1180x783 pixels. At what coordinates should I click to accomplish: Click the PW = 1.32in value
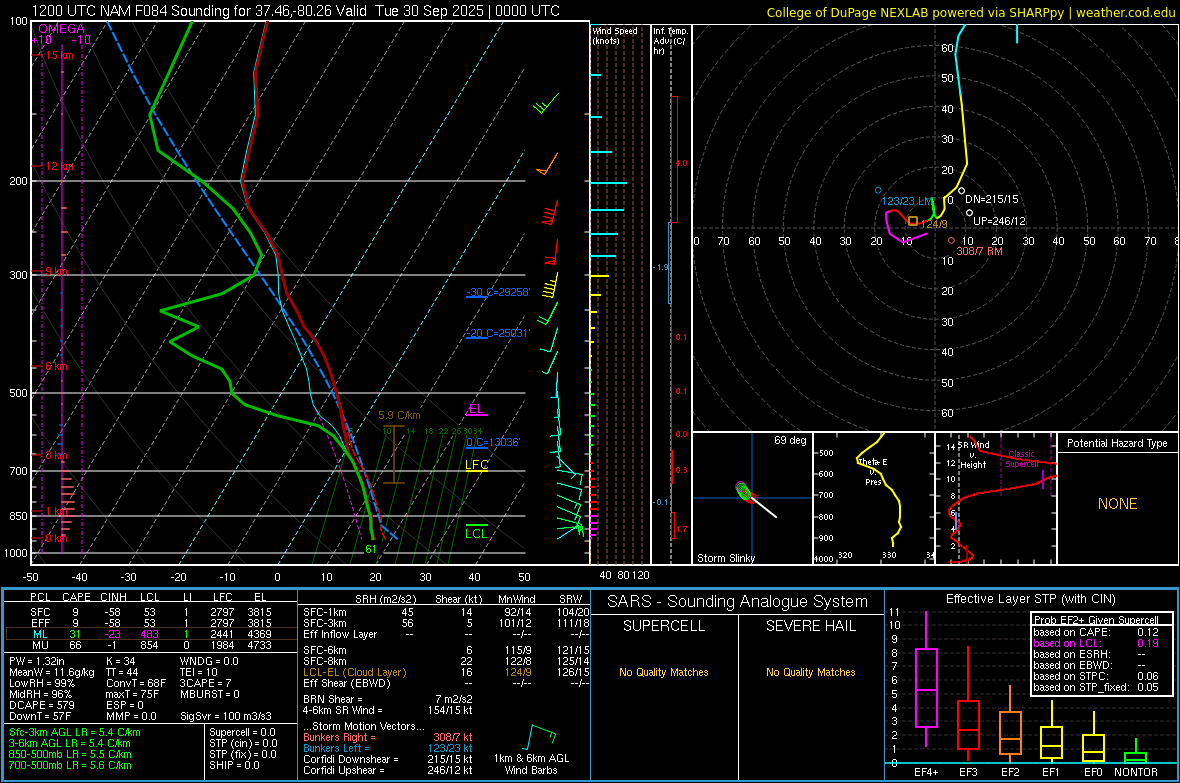point(37,661)
